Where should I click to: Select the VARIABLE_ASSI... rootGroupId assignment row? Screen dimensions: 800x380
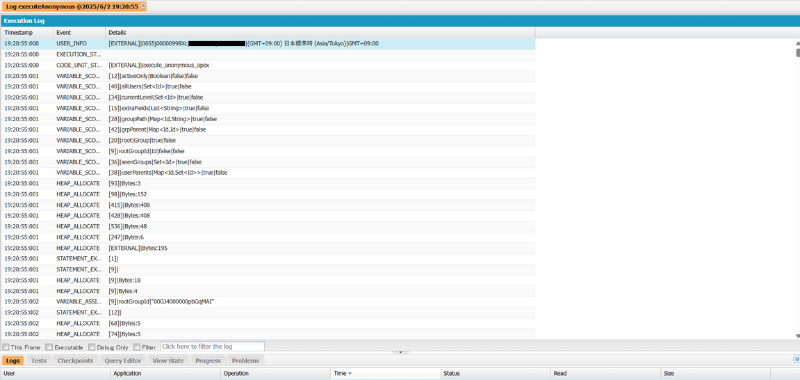(x=268, y=301)
